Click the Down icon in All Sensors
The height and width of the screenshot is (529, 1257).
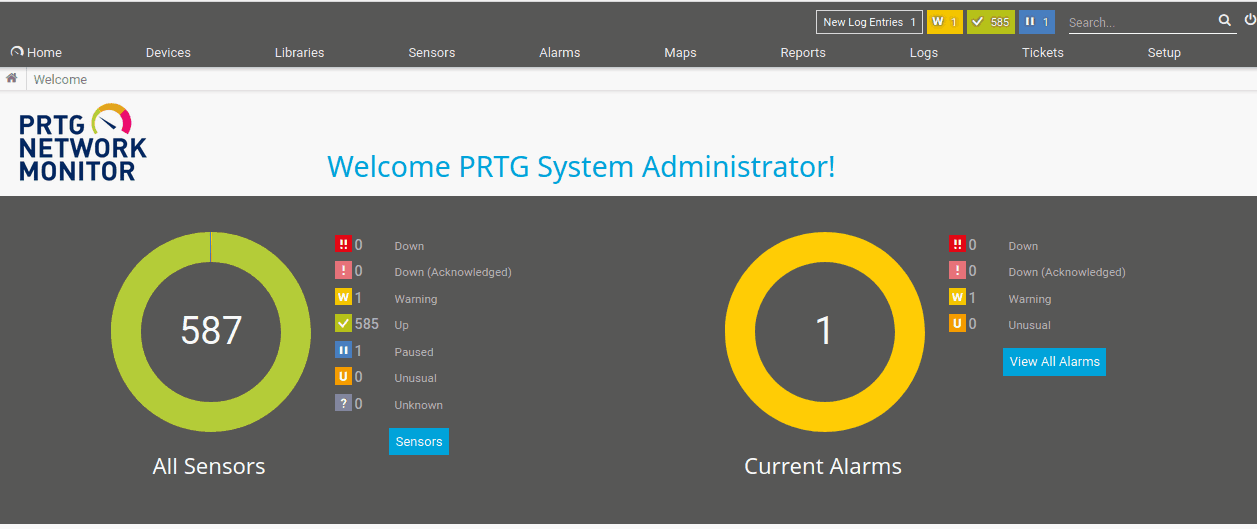pyautogui.click(x=343, y=244)
